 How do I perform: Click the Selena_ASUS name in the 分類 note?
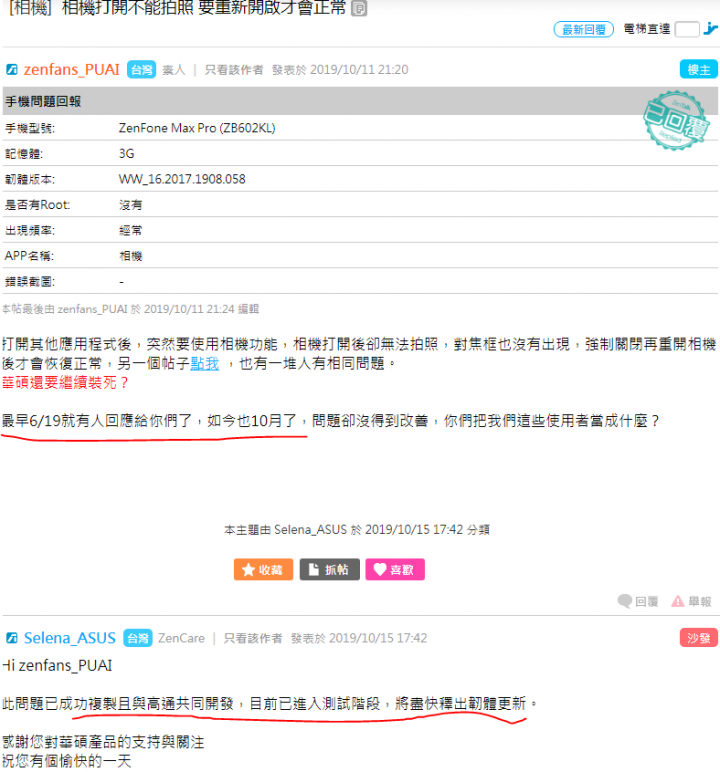tap(310, 530)
